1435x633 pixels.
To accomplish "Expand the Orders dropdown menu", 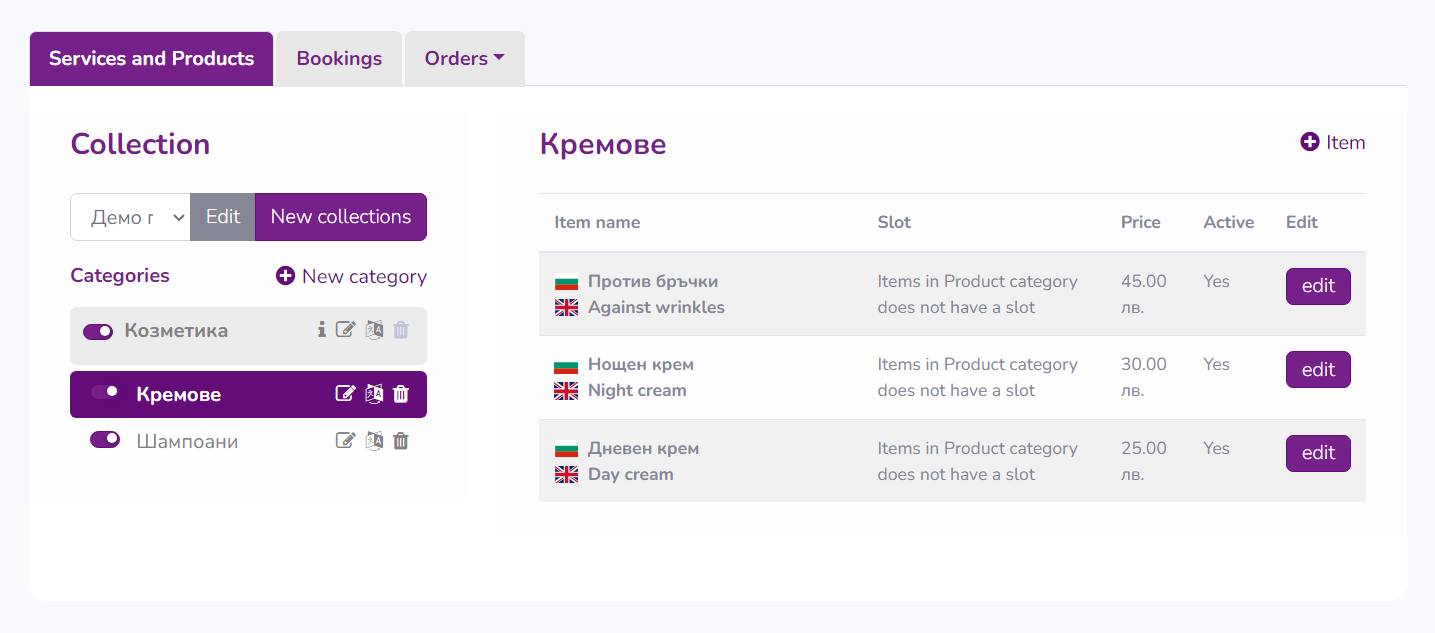I will click(464, 58).
